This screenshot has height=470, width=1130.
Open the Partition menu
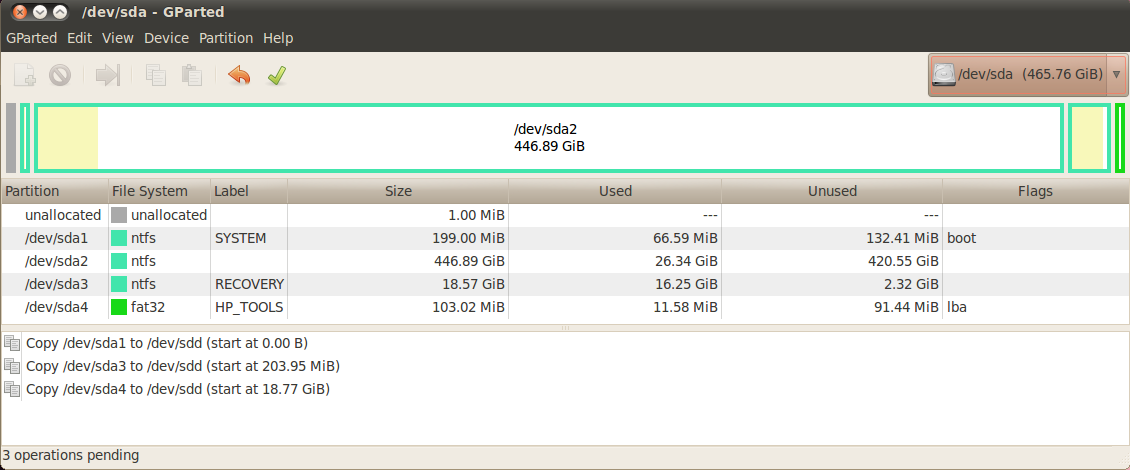point(226,38)
